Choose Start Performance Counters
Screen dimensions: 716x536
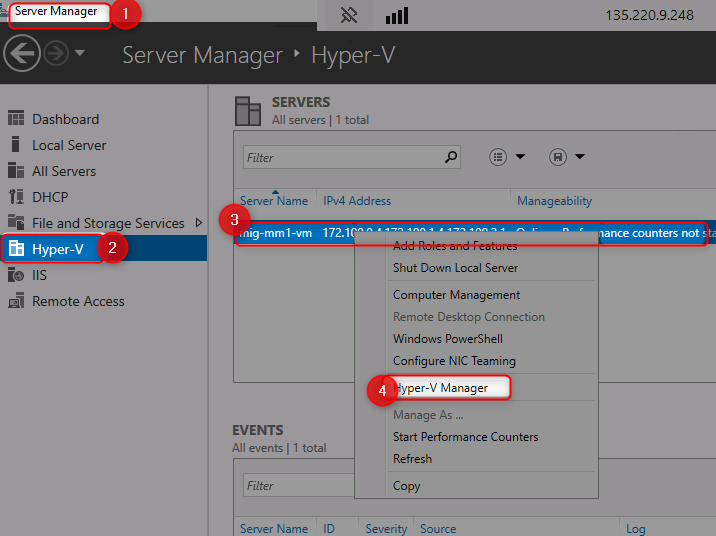point(465,437)
